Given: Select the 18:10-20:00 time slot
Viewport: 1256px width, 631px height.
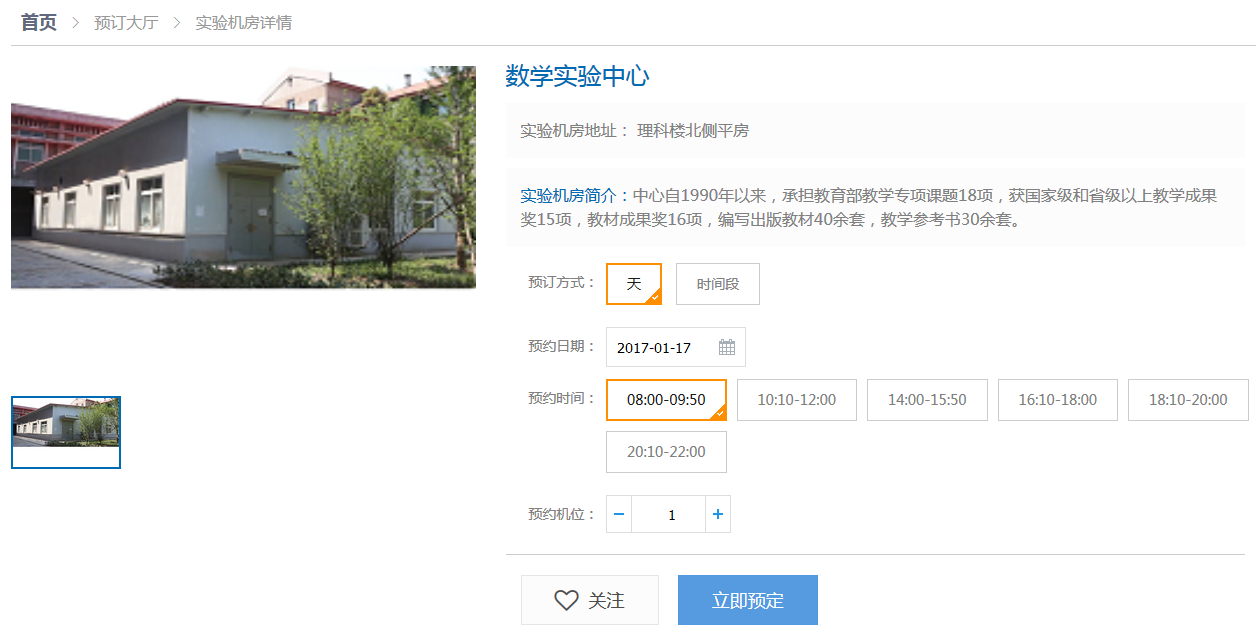Looking at the screenshot, I should click(1188, 400).
